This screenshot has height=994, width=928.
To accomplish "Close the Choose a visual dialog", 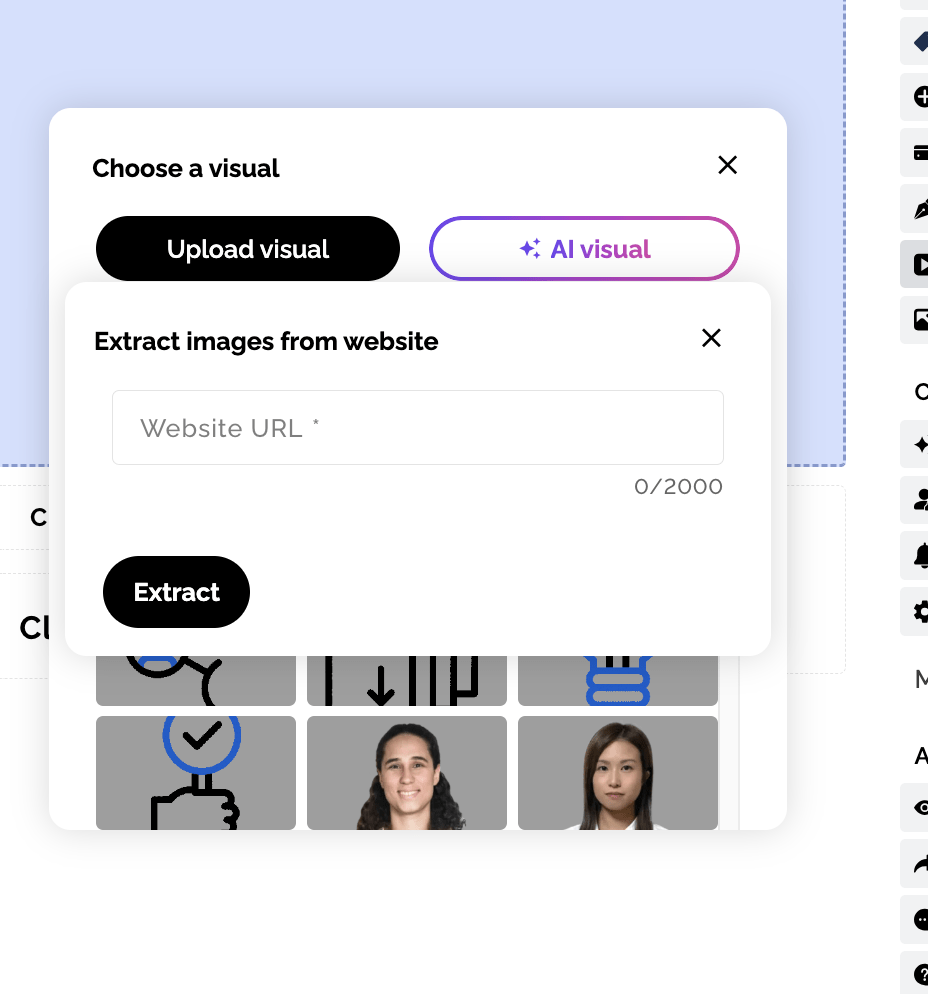I will [727, 165].
